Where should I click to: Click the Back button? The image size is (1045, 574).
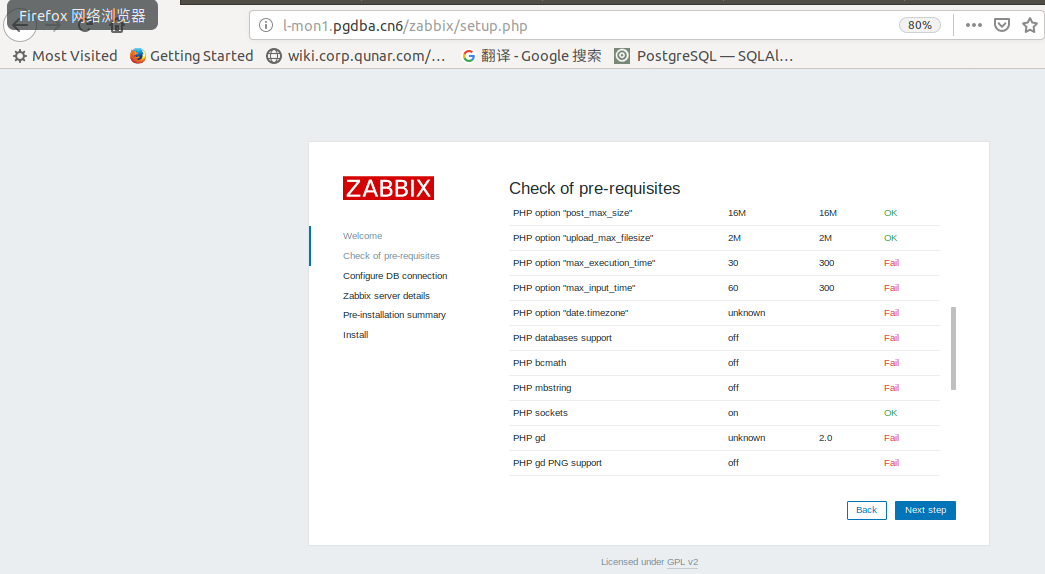point(866,510)
